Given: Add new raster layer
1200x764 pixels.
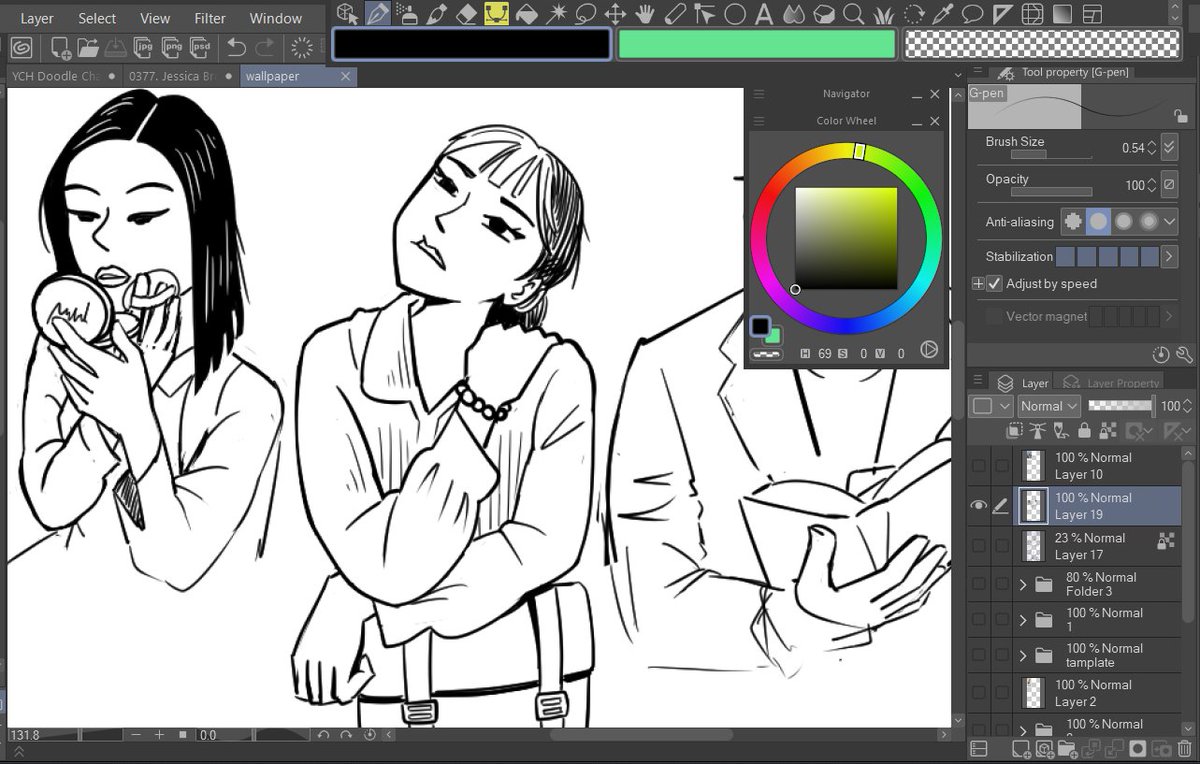Looking at the screenshot, I should [1021, 748].
